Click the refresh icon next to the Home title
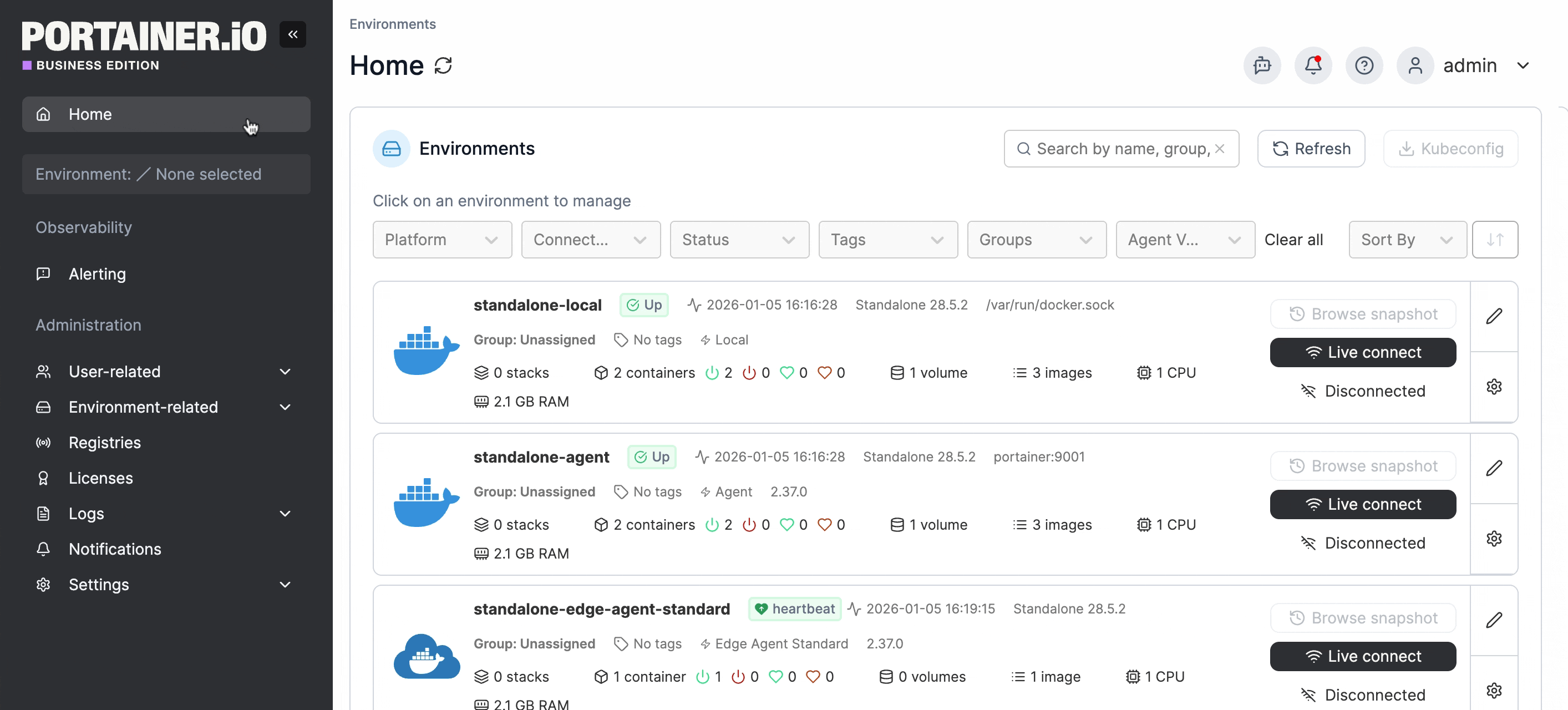 tap(443, 66)
